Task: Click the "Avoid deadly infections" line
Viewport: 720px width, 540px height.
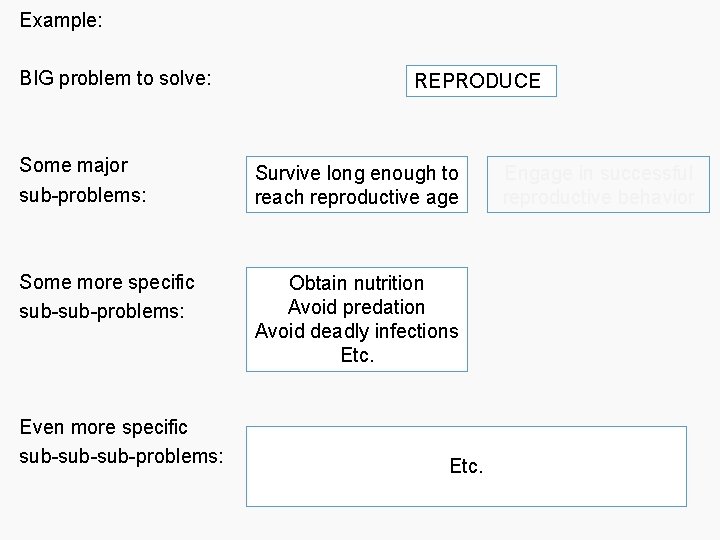Action: (356, 331)
